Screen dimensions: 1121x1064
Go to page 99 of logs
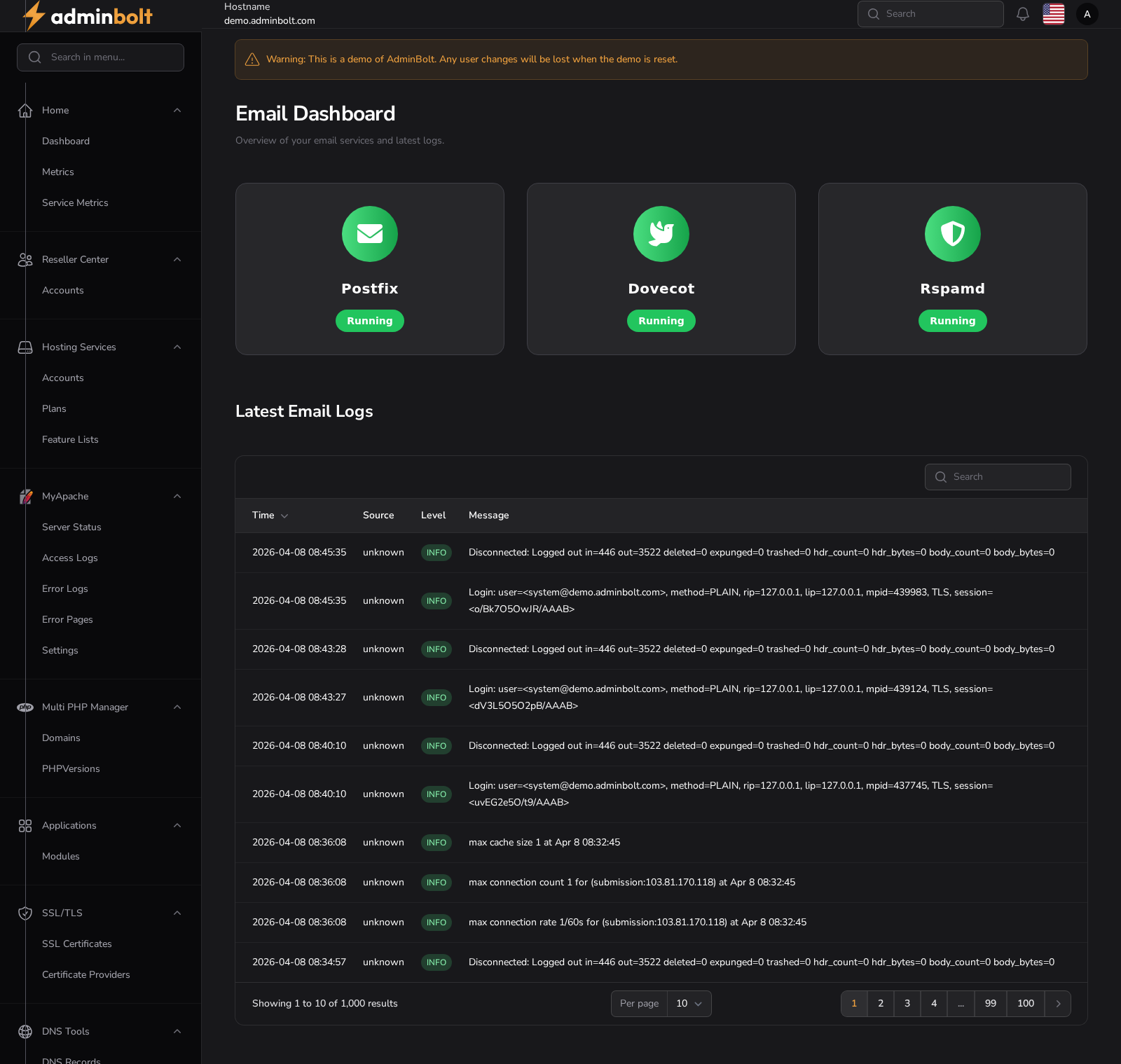click(x=991, y=1004)
